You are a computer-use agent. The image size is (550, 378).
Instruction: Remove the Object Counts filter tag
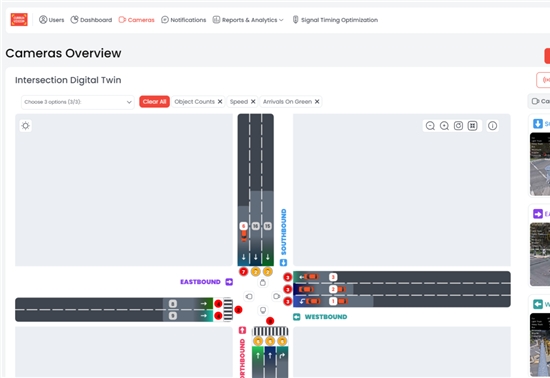(x=220, y=102)
